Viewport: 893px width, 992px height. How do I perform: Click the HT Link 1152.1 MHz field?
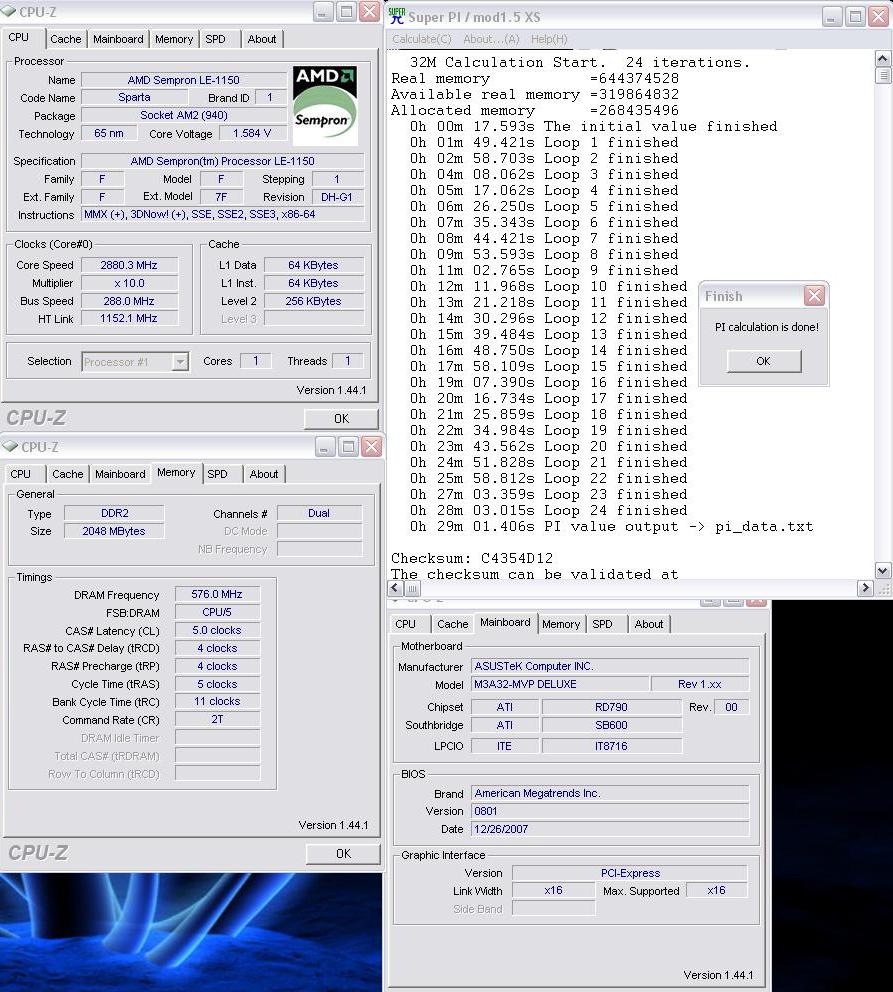(x=129, y=318)
